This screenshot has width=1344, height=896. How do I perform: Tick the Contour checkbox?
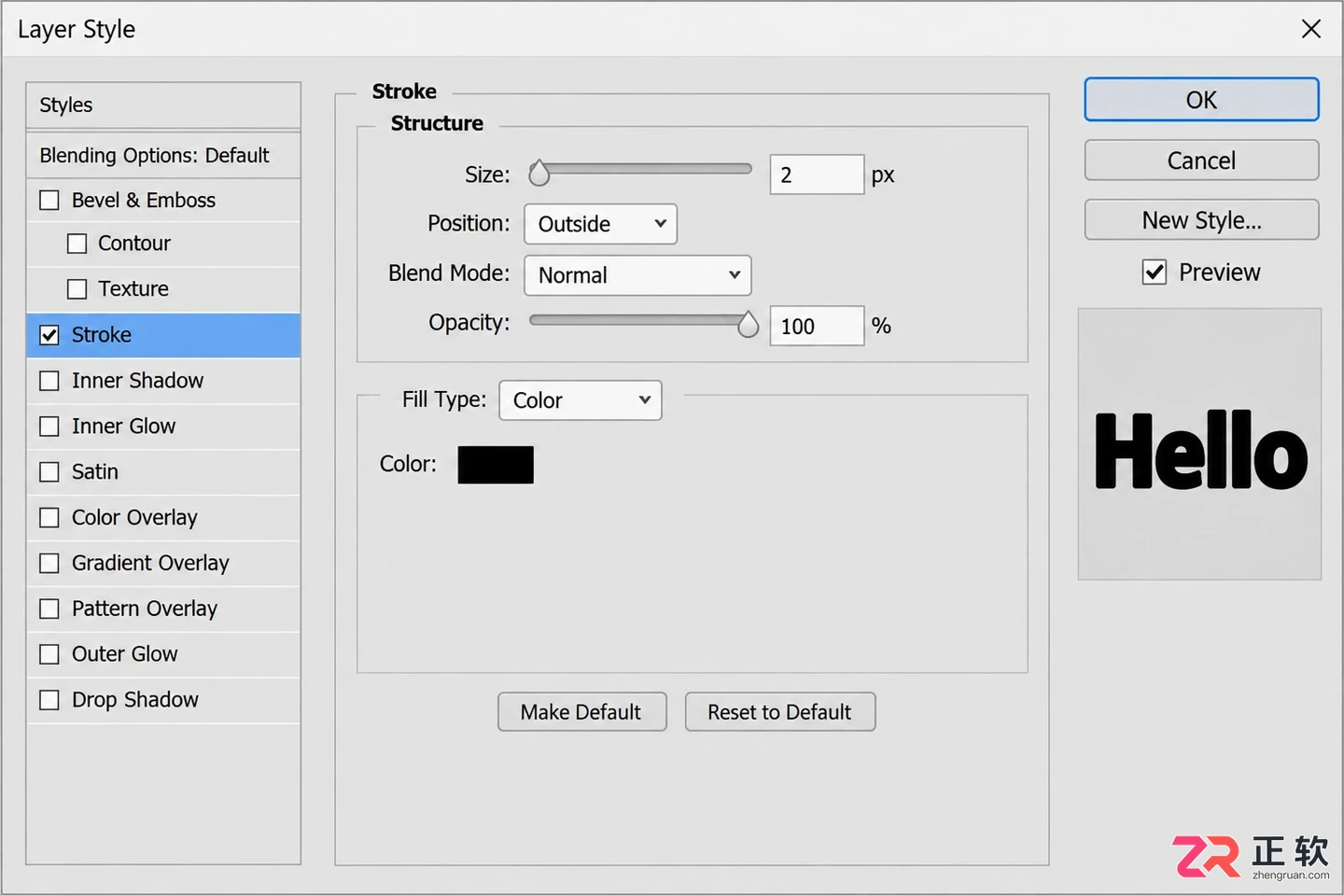coord(77,244)
